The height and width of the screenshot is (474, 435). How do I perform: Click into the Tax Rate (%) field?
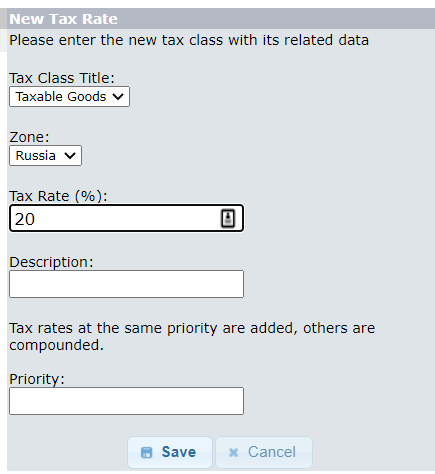point(126,218)
